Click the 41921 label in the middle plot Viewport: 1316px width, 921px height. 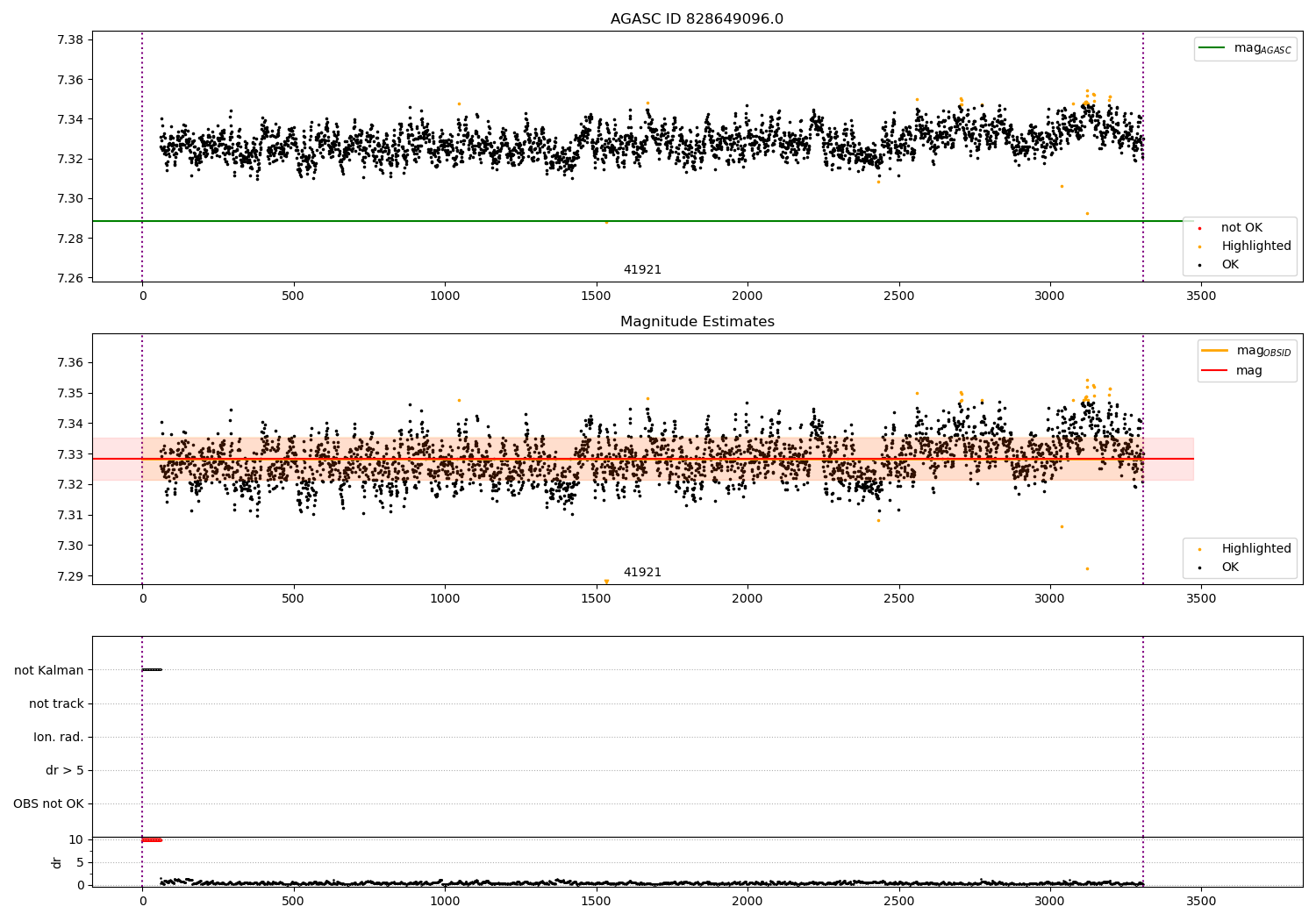coord(642,573)
